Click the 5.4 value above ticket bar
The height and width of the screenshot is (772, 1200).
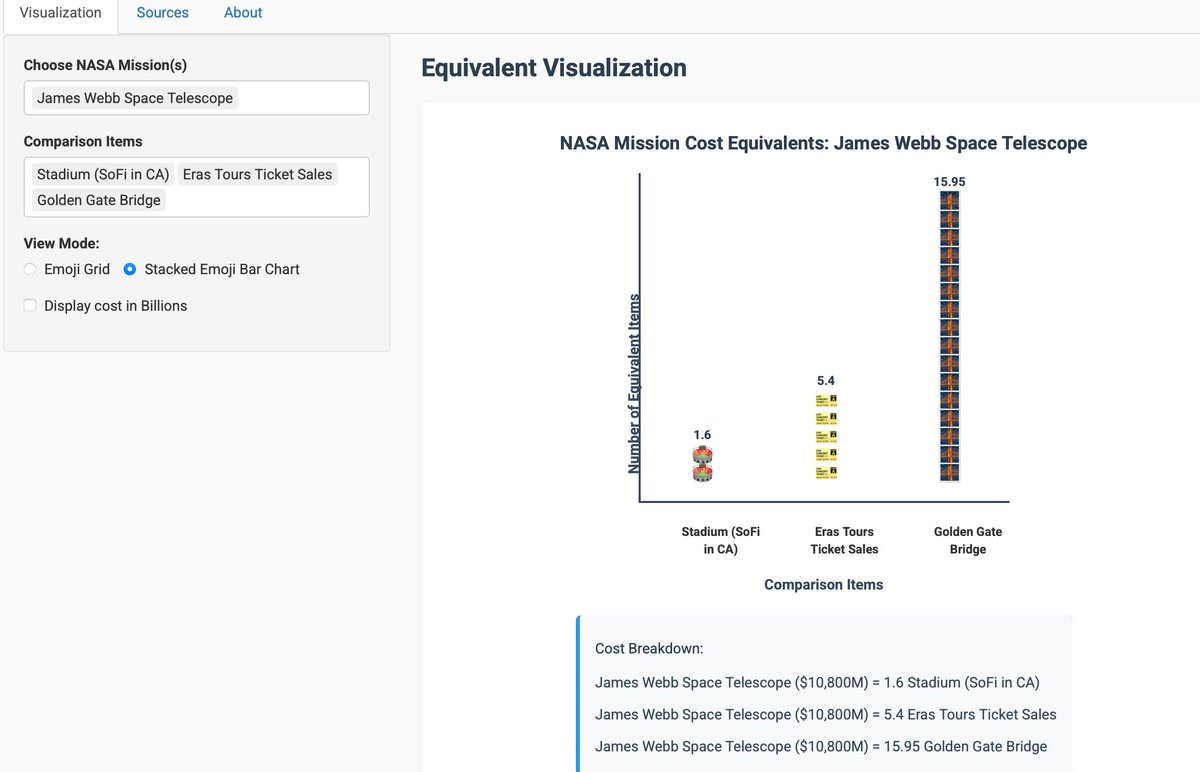(x=826, y=381)
